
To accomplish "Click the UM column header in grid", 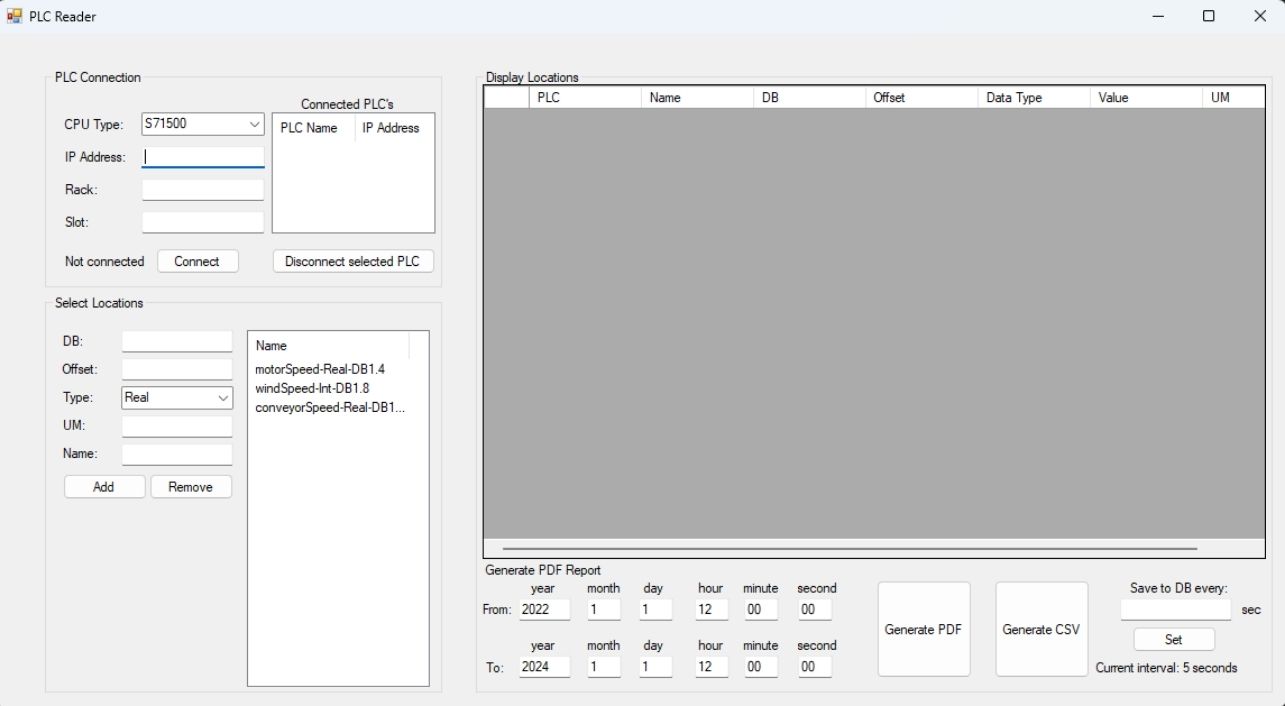I will point(1233,97).
